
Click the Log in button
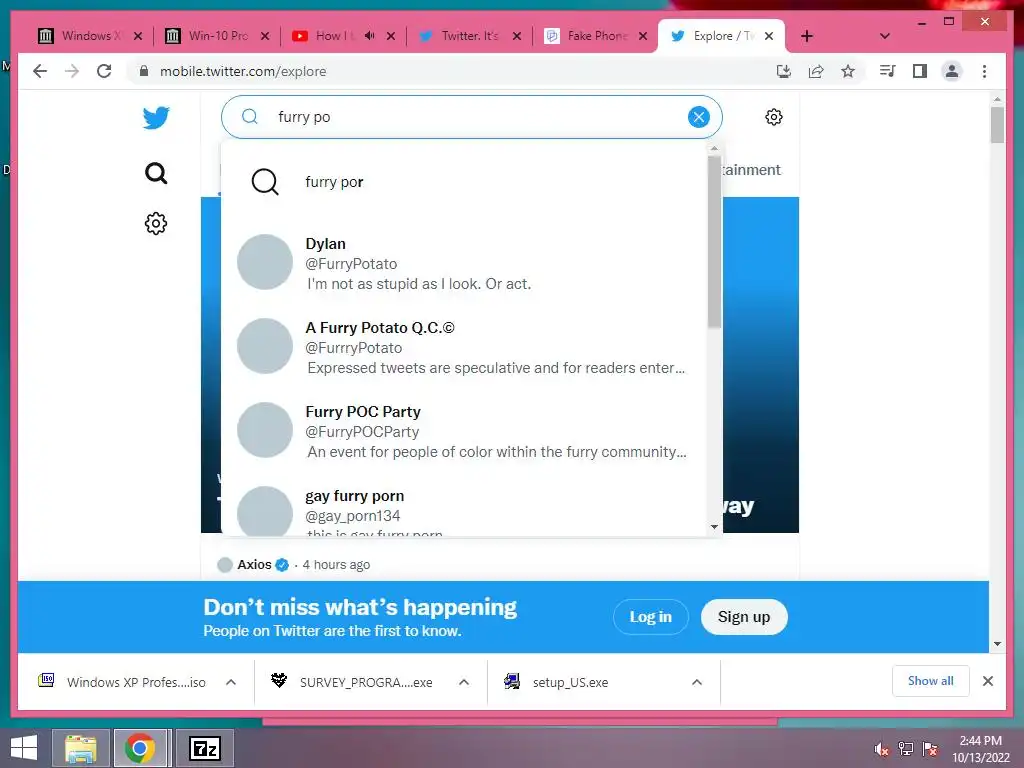[x=650, y=616]
